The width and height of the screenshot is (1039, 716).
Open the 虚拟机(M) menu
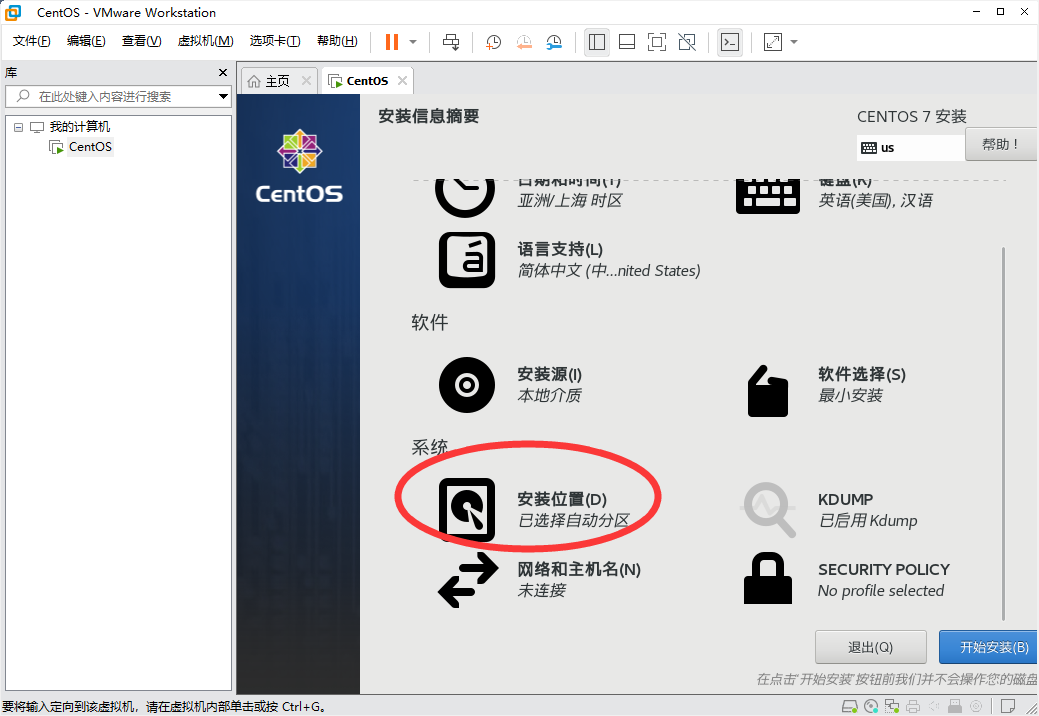click(x=205, y=41)
